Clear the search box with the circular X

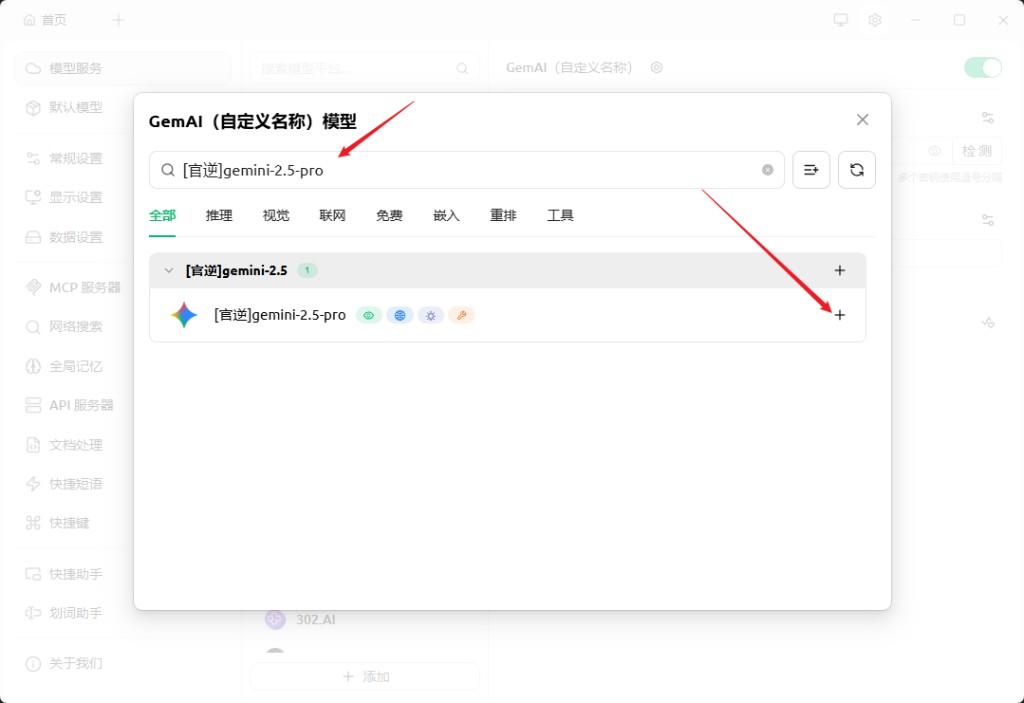pos(770,170)
